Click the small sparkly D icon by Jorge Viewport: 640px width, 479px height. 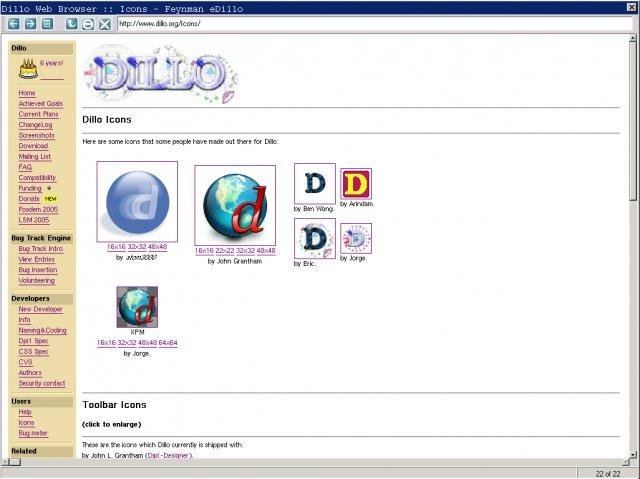click(x=356, y=239)
